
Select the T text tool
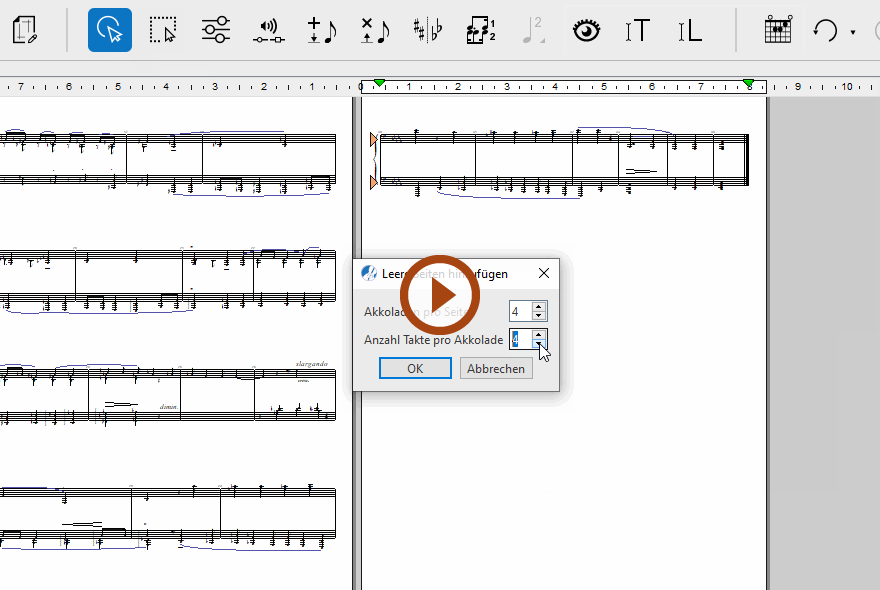(637, 30)
